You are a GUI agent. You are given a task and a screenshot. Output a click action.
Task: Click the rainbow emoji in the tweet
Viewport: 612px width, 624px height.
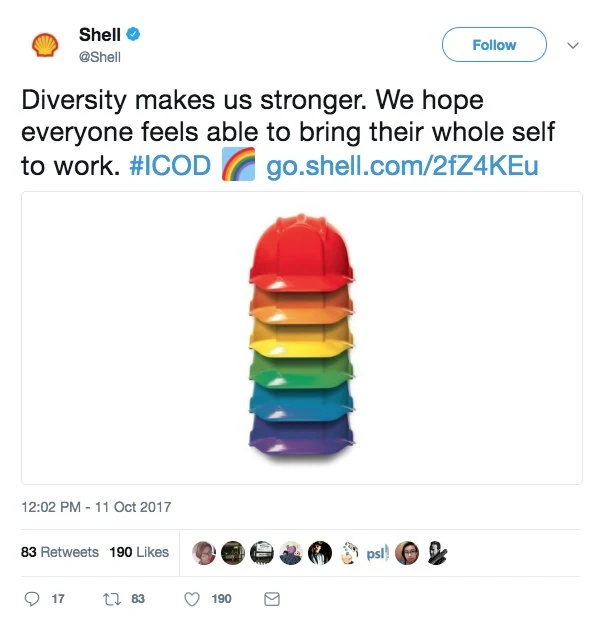(x=238, y=164)
